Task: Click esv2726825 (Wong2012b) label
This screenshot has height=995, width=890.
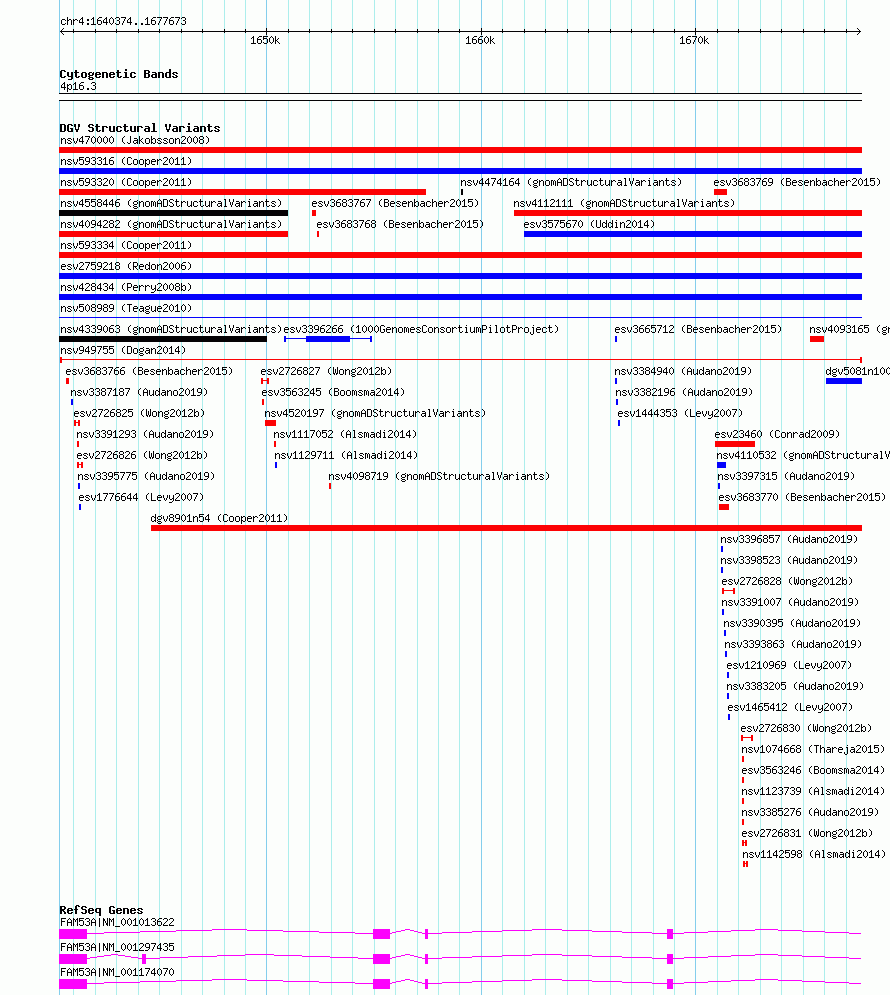Action: coord(139,412)
